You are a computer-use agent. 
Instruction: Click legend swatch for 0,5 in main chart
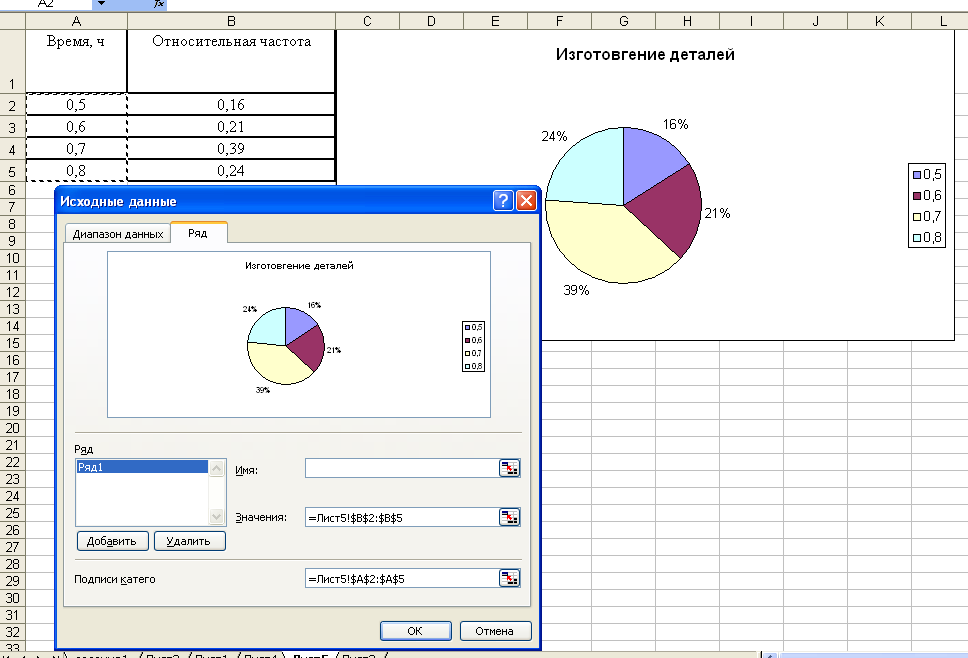917,175
